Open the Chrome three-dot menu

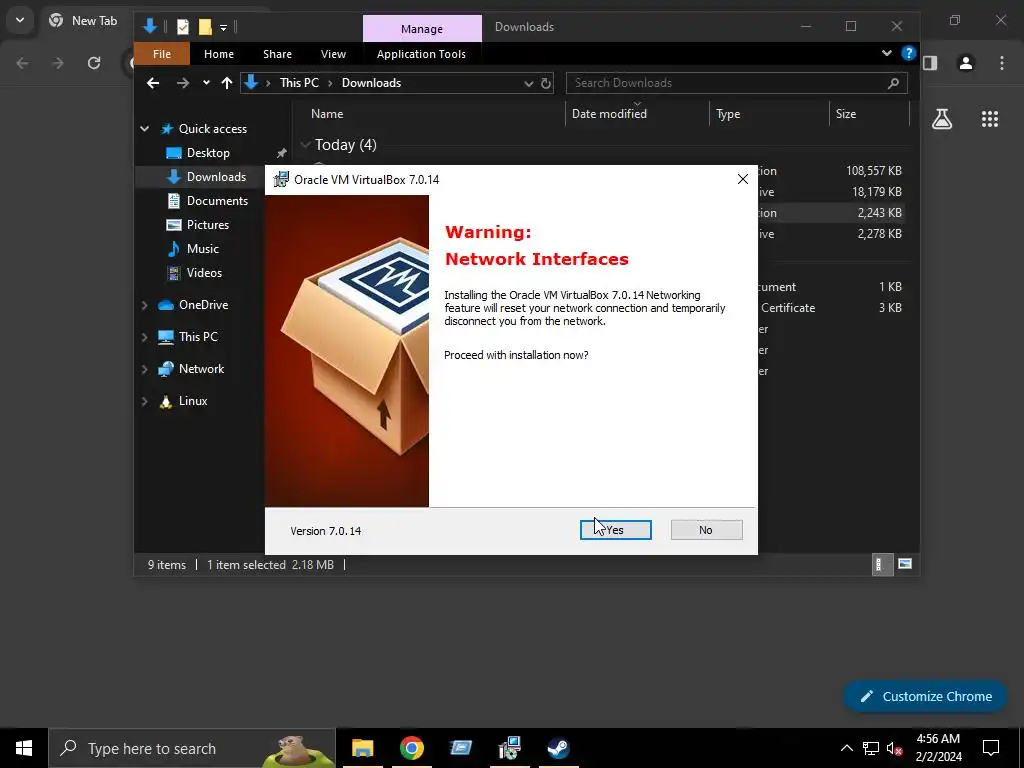pyautogui.click(x=1002, y=63)
